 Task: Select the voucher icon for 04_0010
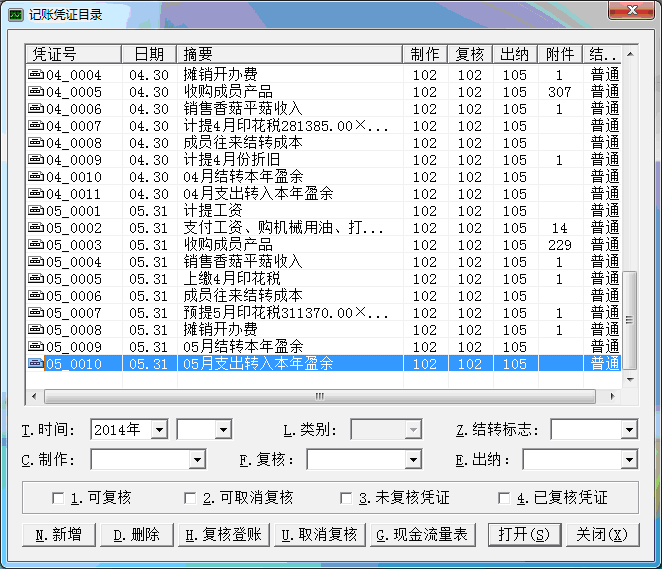pos(36,177)
